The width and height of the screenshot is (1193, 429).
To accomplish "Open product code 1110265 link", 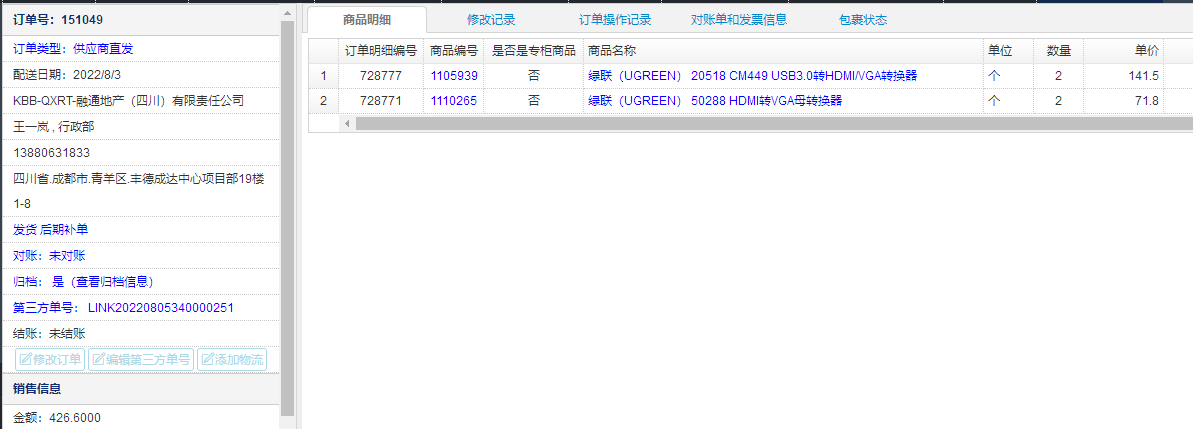I will pos(453,100).
